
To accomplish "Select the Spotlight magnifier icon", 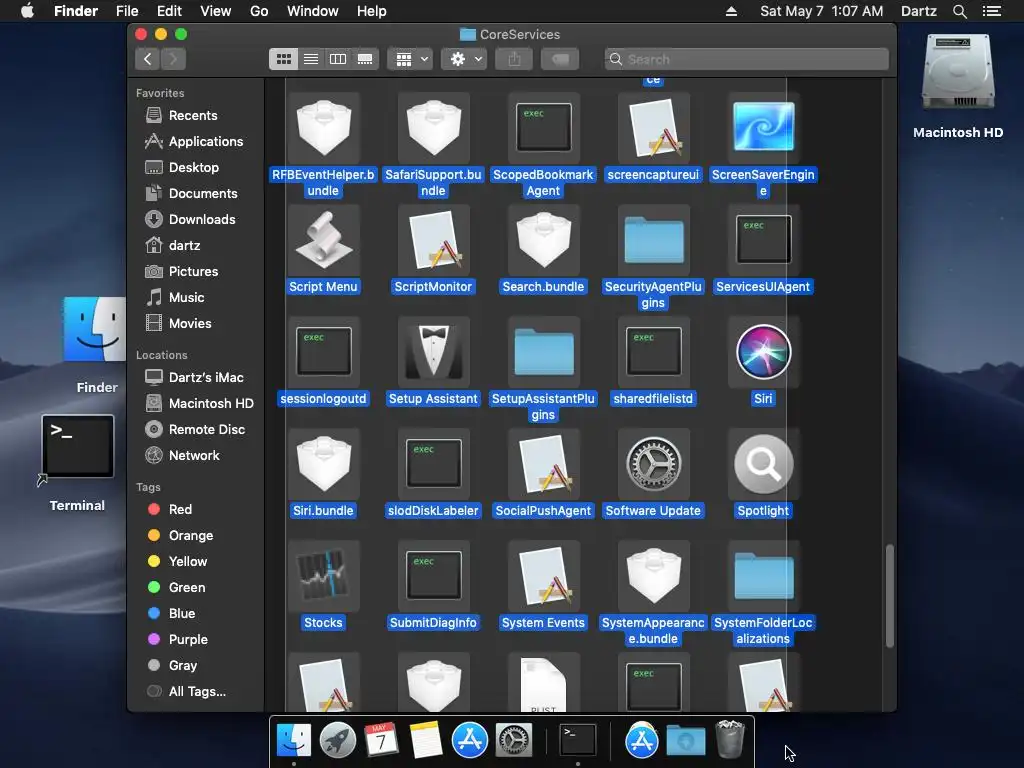I will click(763, 464).
